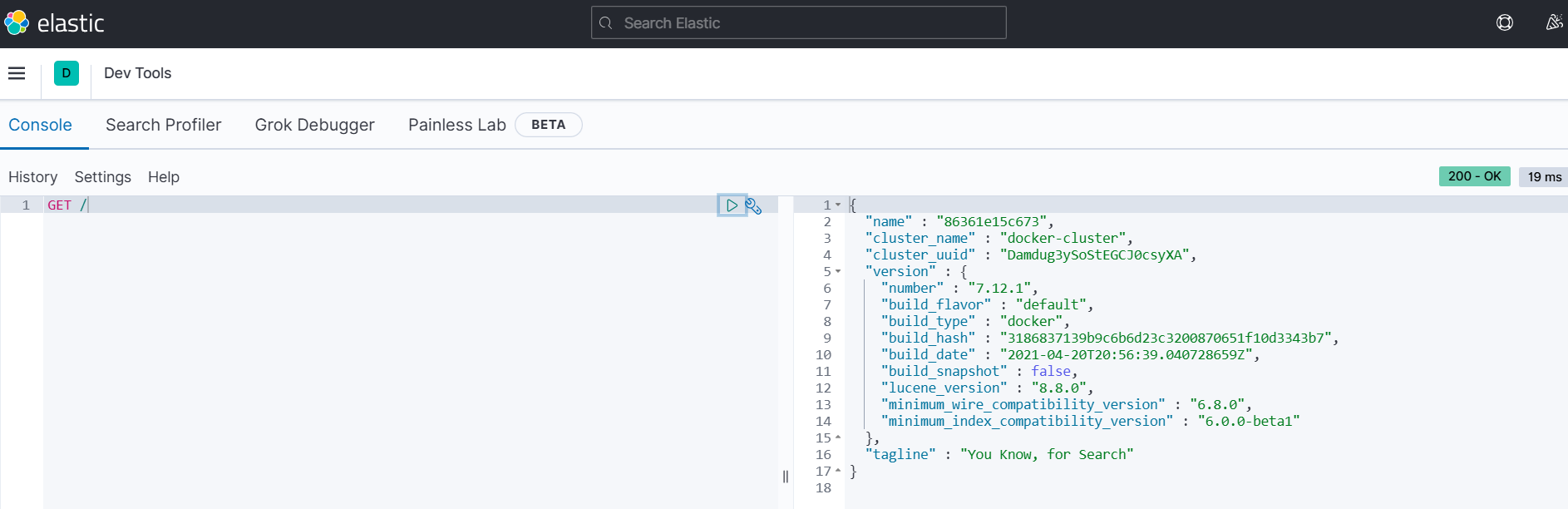The width and height of the screenshot is (1568, 509).
Task: Open the Grok Debugger tab
Action: (x=315, y=125)
